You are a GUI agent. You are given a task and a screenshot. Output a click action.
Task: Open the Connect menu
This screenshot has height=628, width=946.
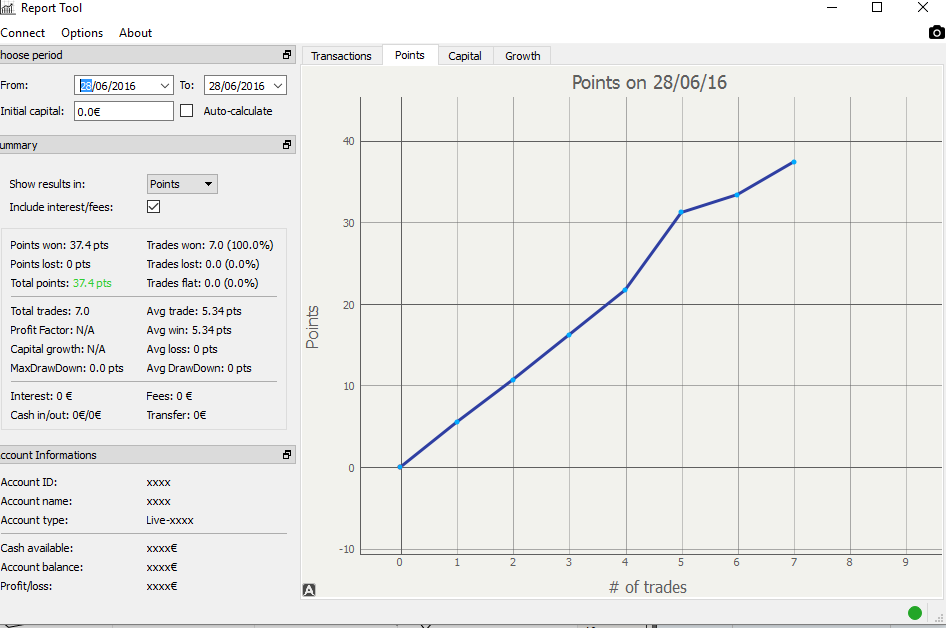click(23, 33)
